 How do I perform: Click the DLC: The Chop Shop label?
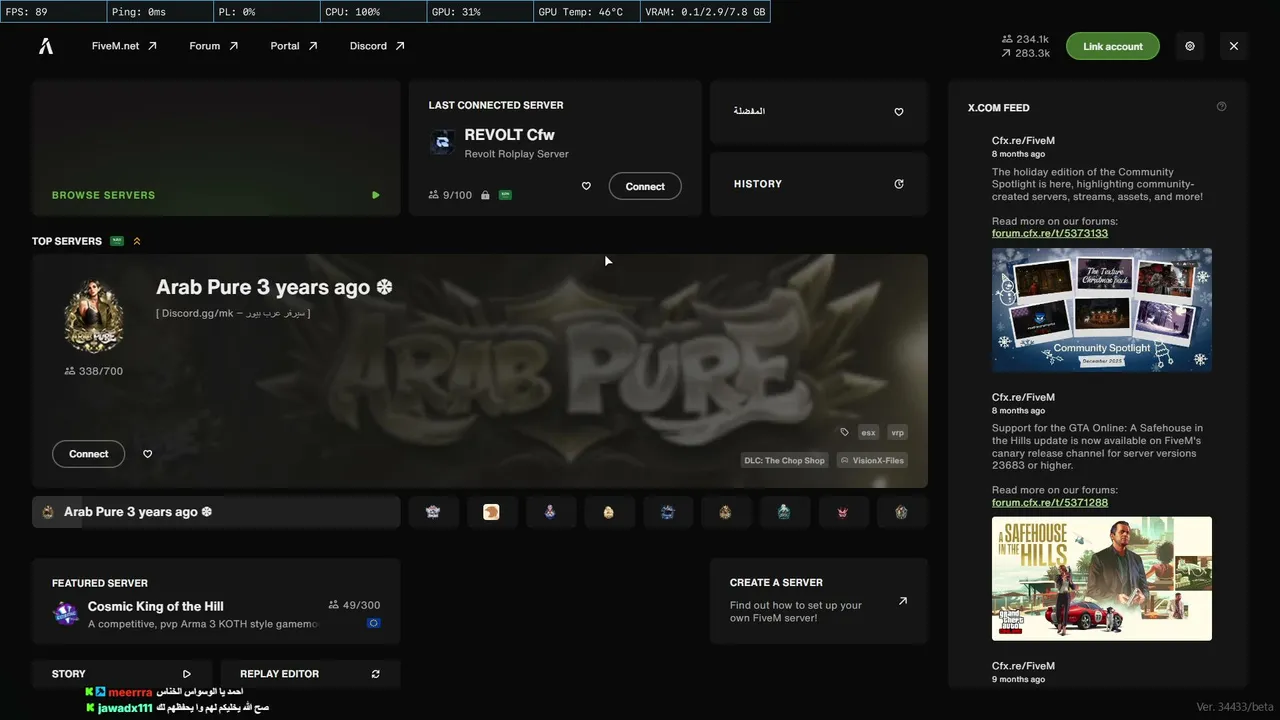click(x=784, y=461)
